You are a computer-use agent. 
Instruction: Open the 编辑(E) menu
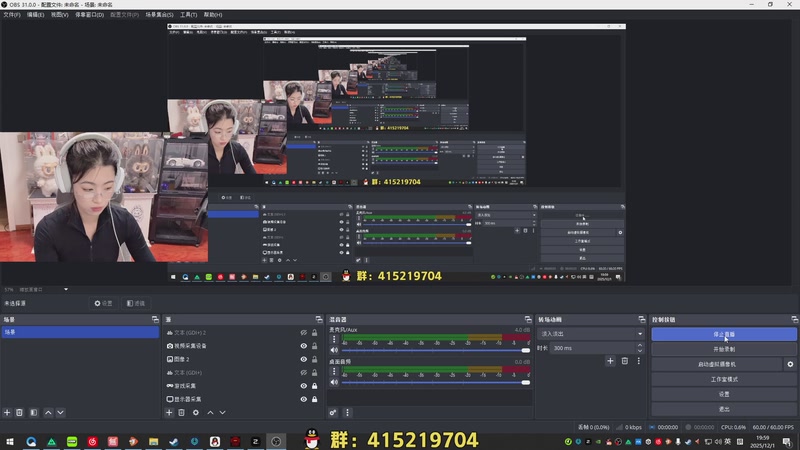pos(35,15)
